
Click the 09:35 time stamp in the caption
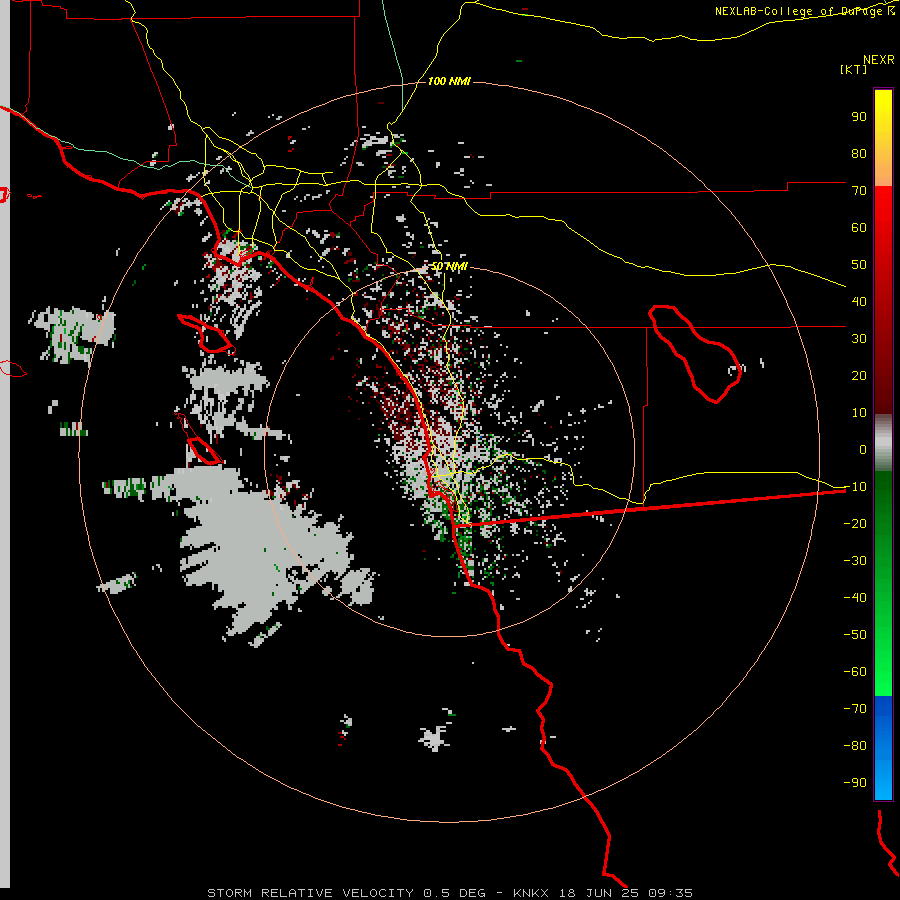tap(670, 893)
